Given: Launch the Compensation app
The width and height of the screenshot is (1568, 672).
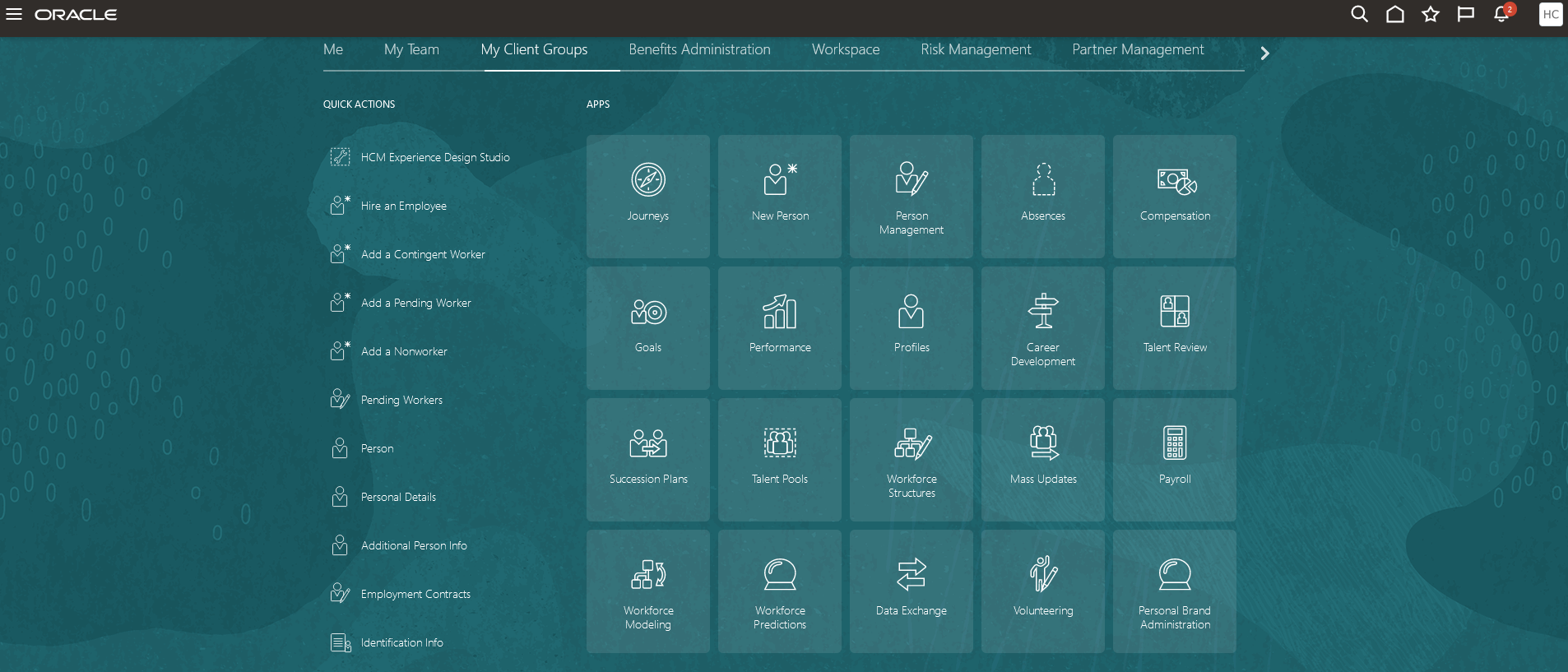Looking at the screenshot, I should 1175,197.
